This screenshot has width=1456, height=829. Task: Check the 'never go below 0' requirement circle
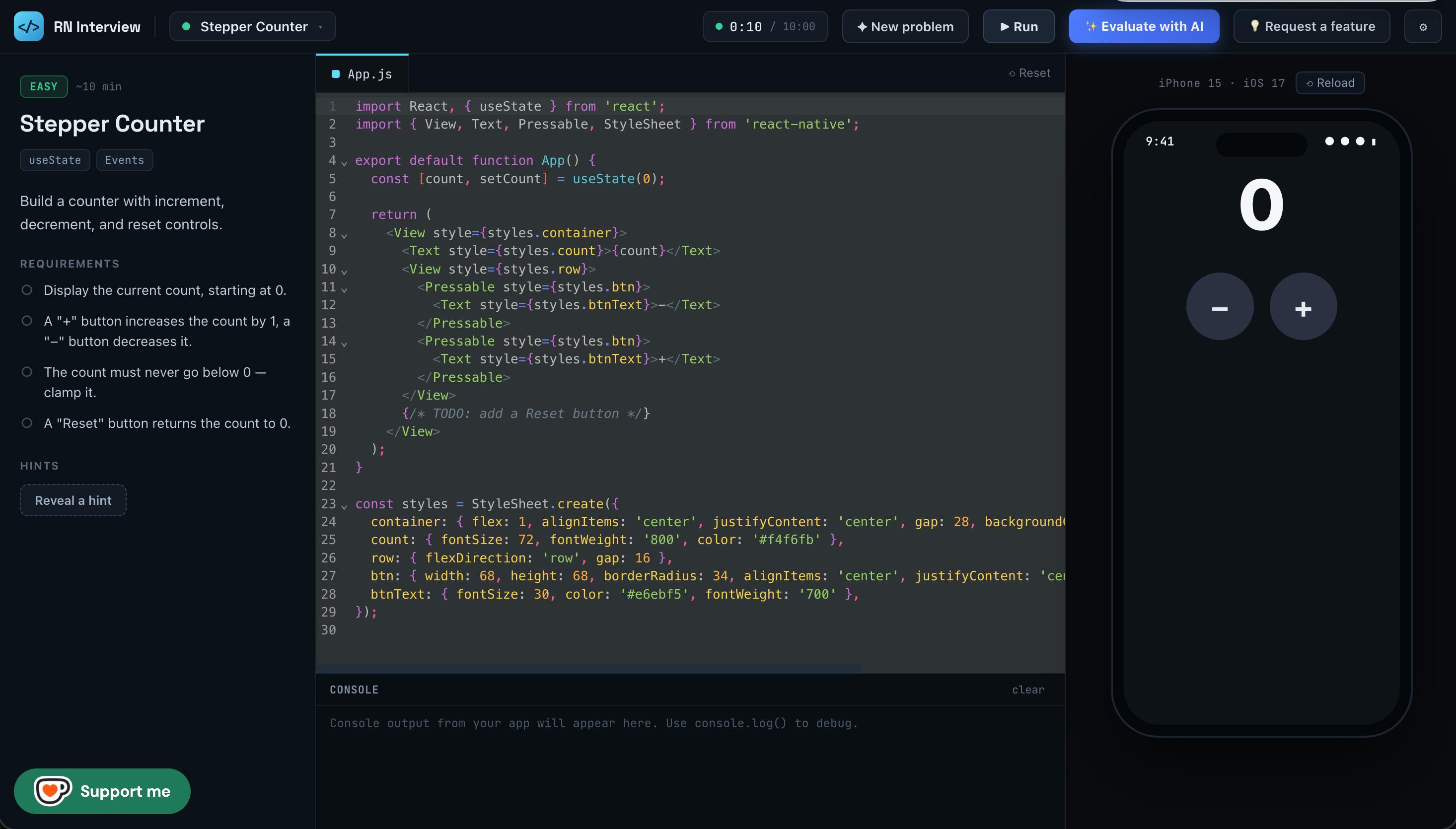(27, 372)
